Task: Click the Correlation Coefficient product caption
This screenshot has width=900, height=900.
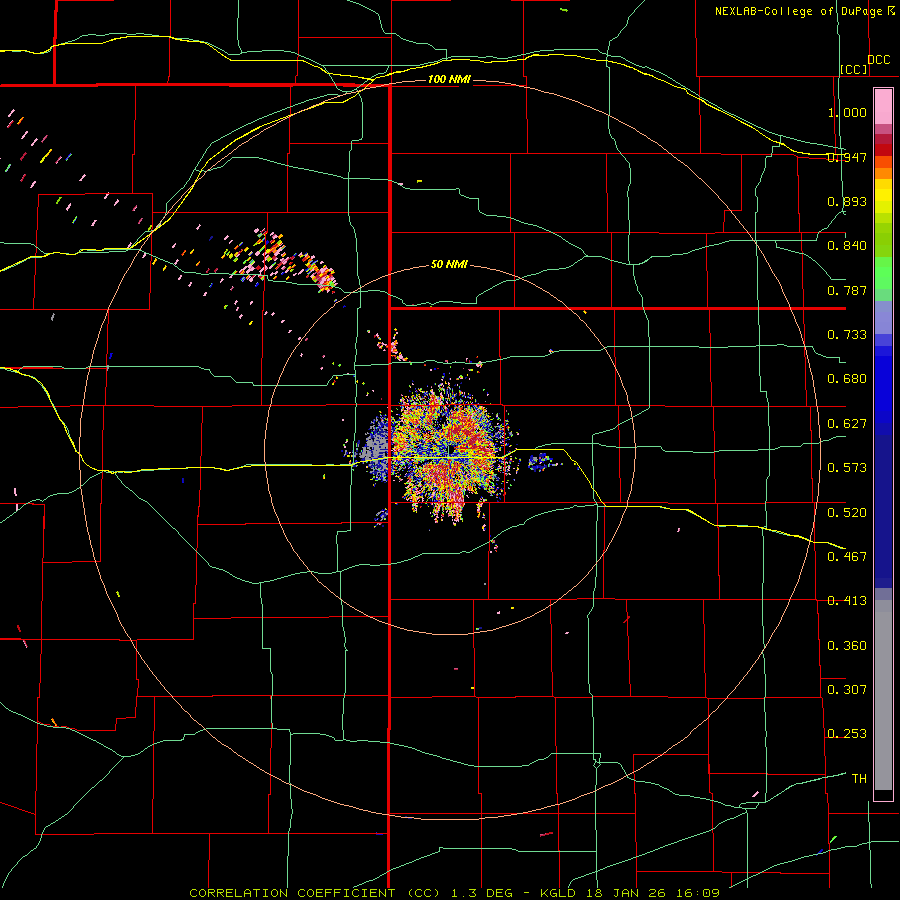Action: (315, 893)
